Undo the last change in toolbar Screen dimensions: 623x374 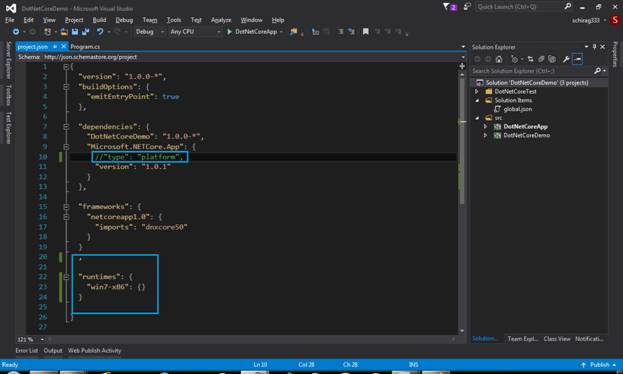tap(100, 31)
